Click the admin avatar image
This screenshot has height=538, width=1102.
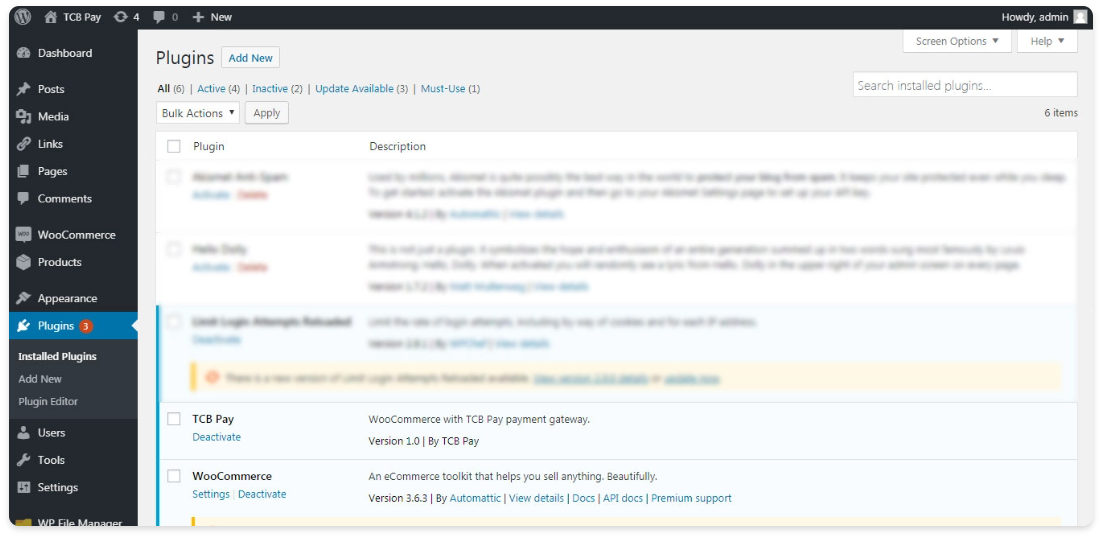pyautogui.click(x=1080, y=17)
